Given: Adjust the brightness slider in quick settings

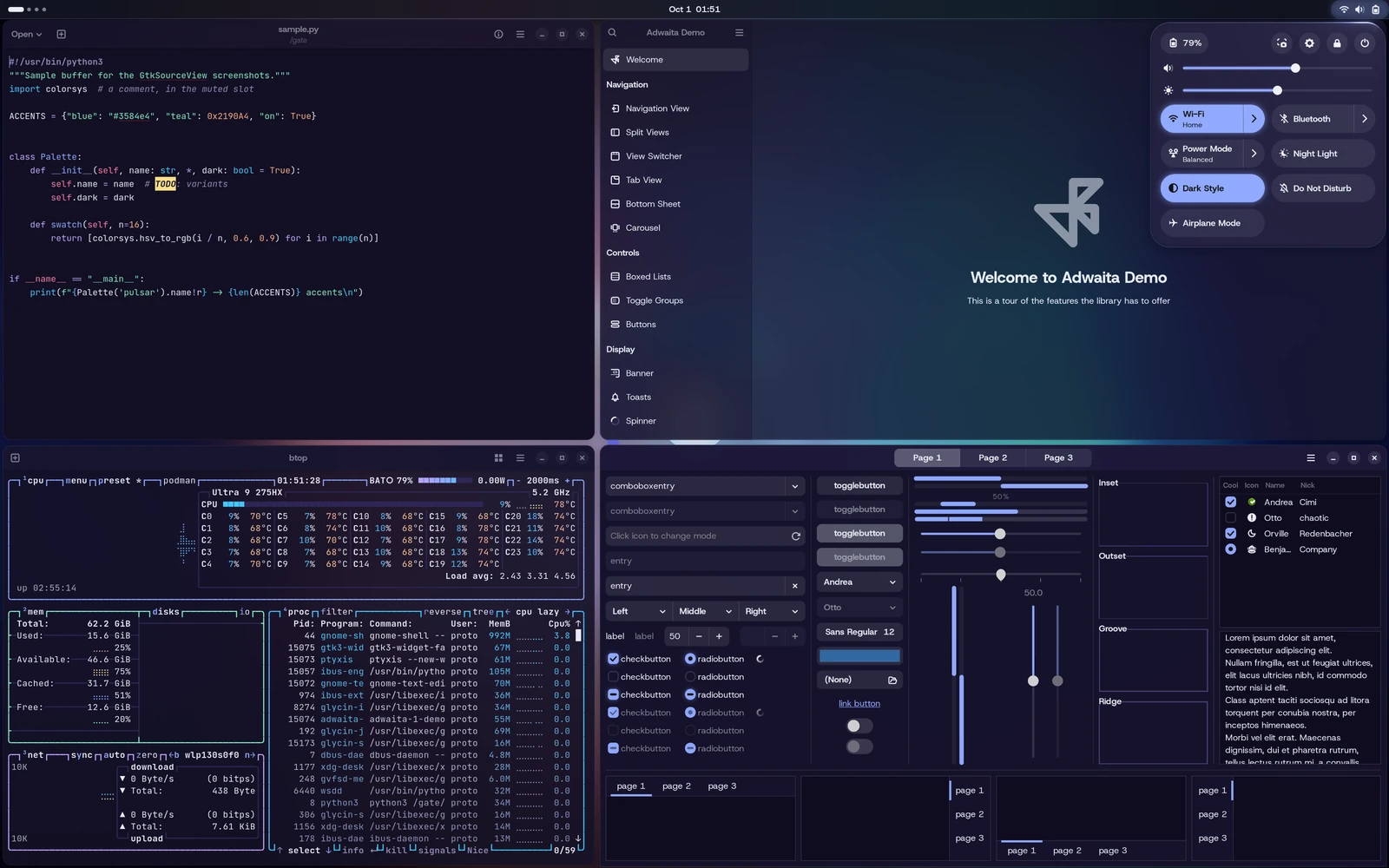Looking at the screenshot, I should (1277, 90).
